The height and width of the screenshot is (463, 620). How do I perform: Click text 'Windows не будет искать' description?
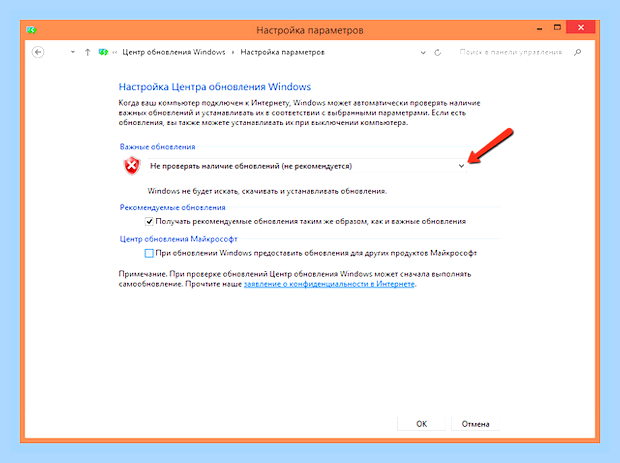click(267, 191)
